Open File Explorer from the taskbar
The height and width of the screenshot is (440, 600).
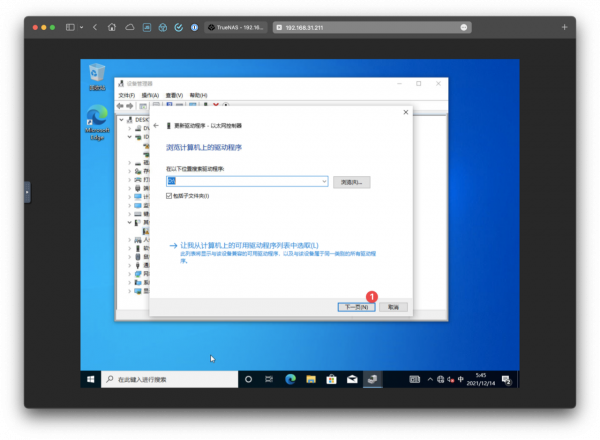pos(311,379)
